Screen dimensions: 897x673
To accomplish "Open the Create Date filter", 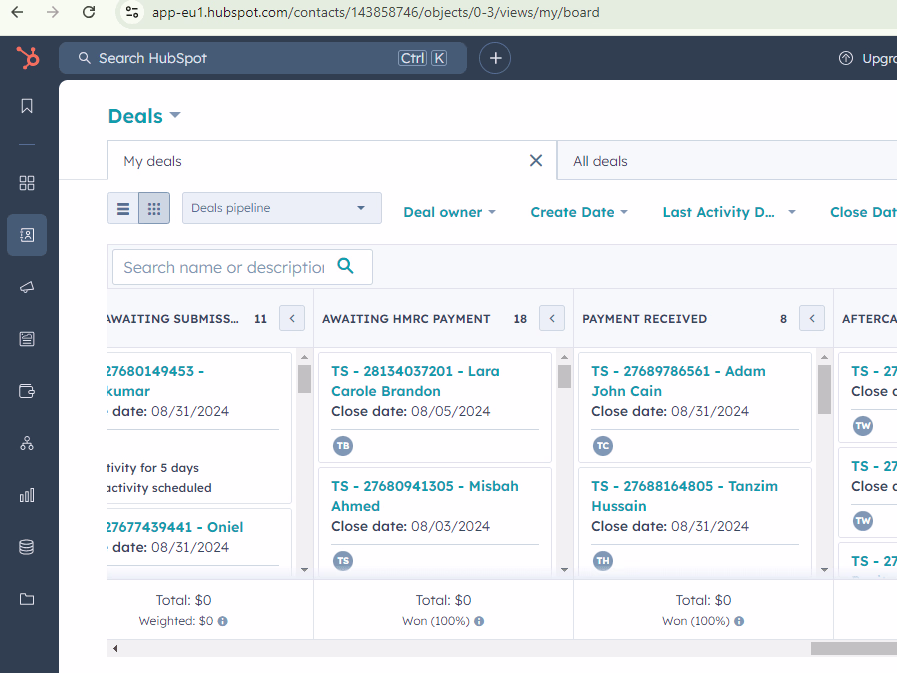I will point(579,212).
